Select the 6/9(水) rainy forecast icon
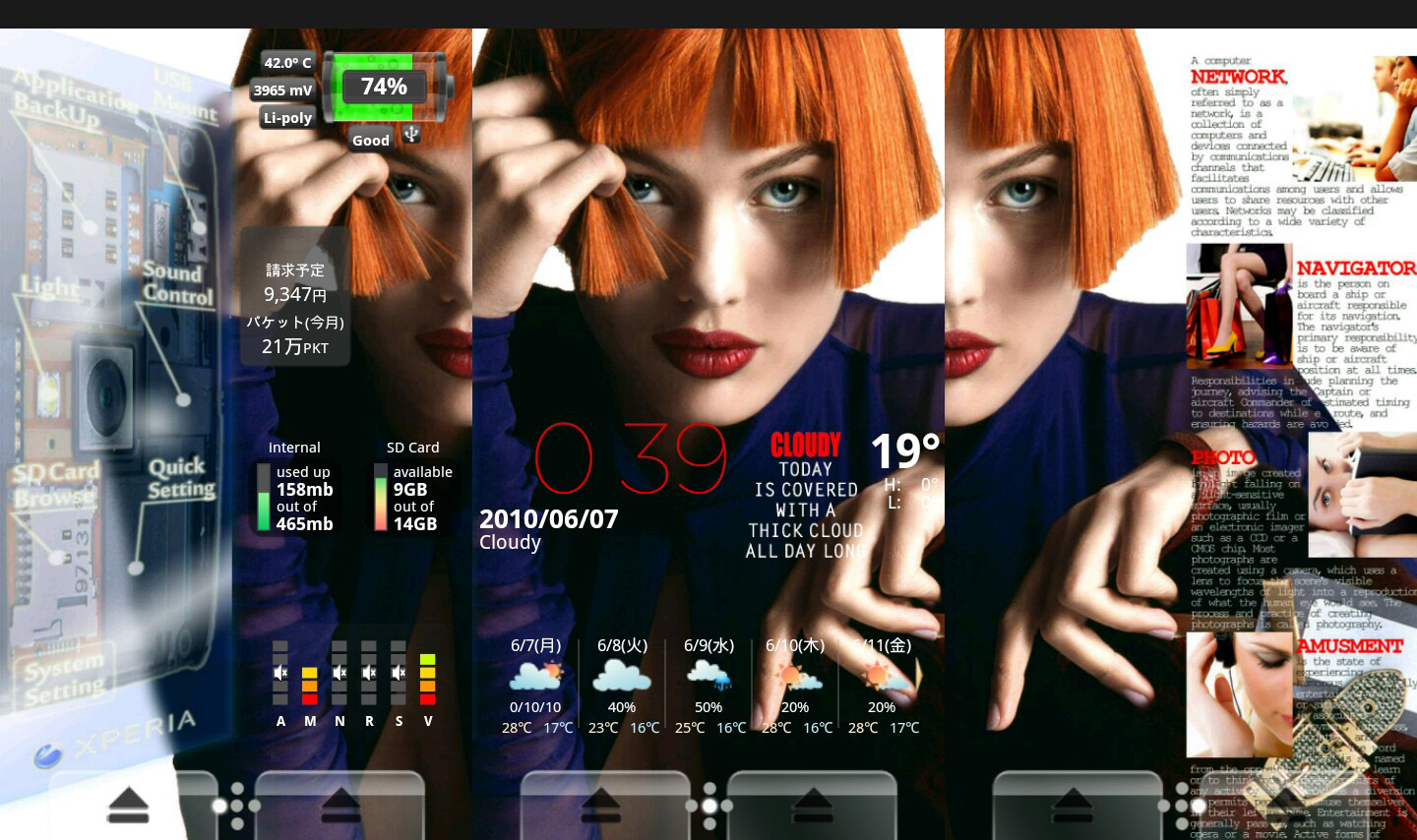Screen dimensions: 1417x840 coord(708,676)
